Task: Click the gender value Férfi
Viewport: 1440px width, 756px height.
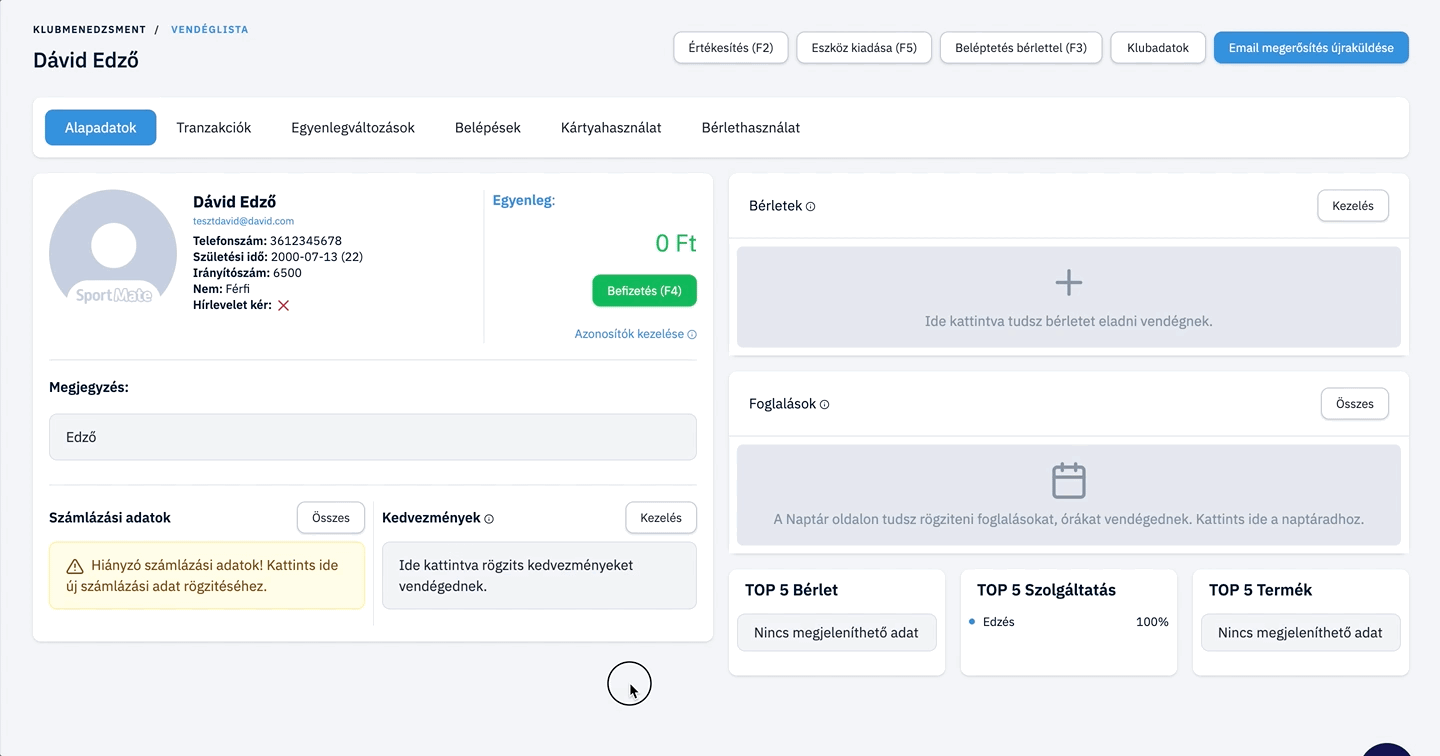Action: point(238,289)
